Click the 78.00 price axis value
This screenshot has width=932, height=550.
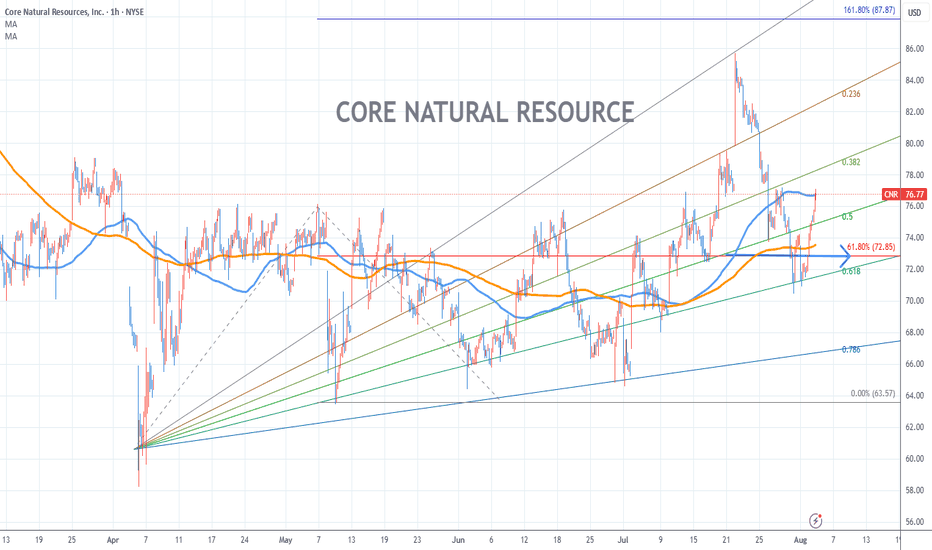(x=914, y=175)
